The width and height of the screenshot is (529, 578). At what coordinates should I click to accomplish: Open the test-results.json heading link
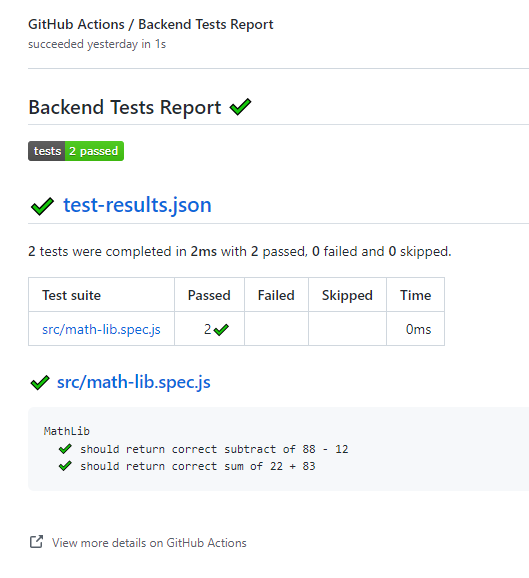[x=137, y=205]
